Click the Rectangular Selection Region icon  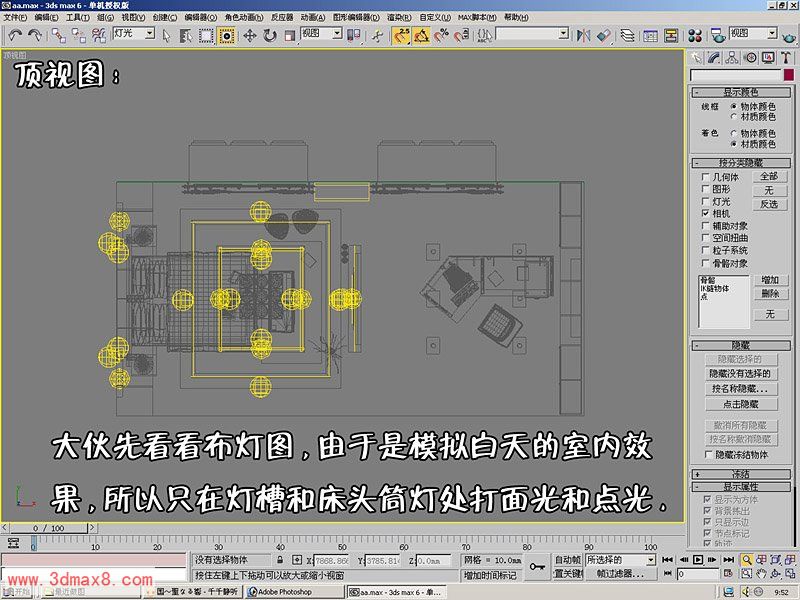click(x=206, y=35)
